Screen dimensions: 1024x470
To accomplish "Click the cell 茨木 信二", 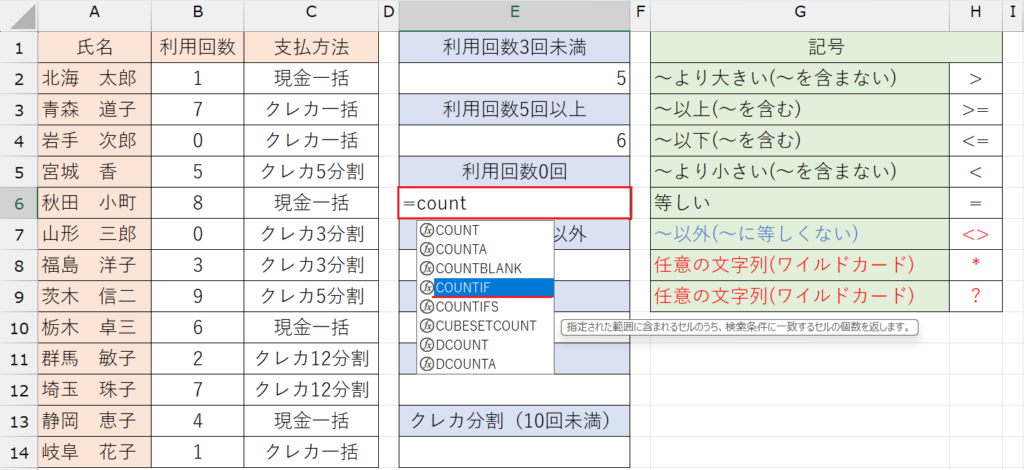I will pyautogui.click(x=95, y=296).
